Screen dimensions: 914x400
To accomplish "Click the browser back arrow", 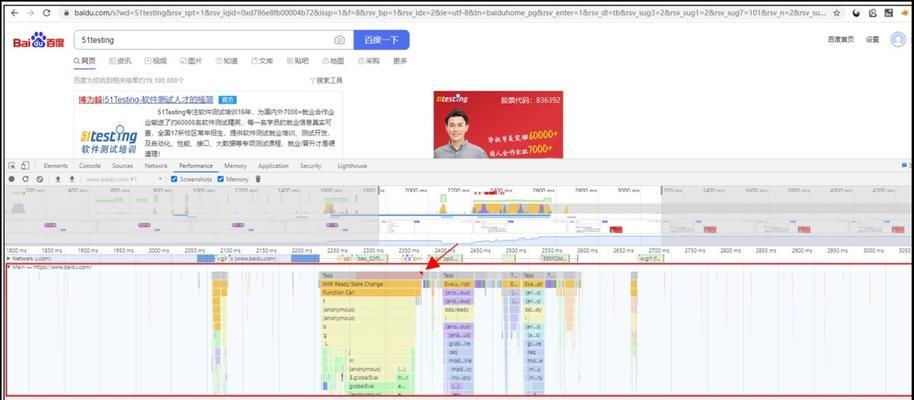I will tap(14, 12).
